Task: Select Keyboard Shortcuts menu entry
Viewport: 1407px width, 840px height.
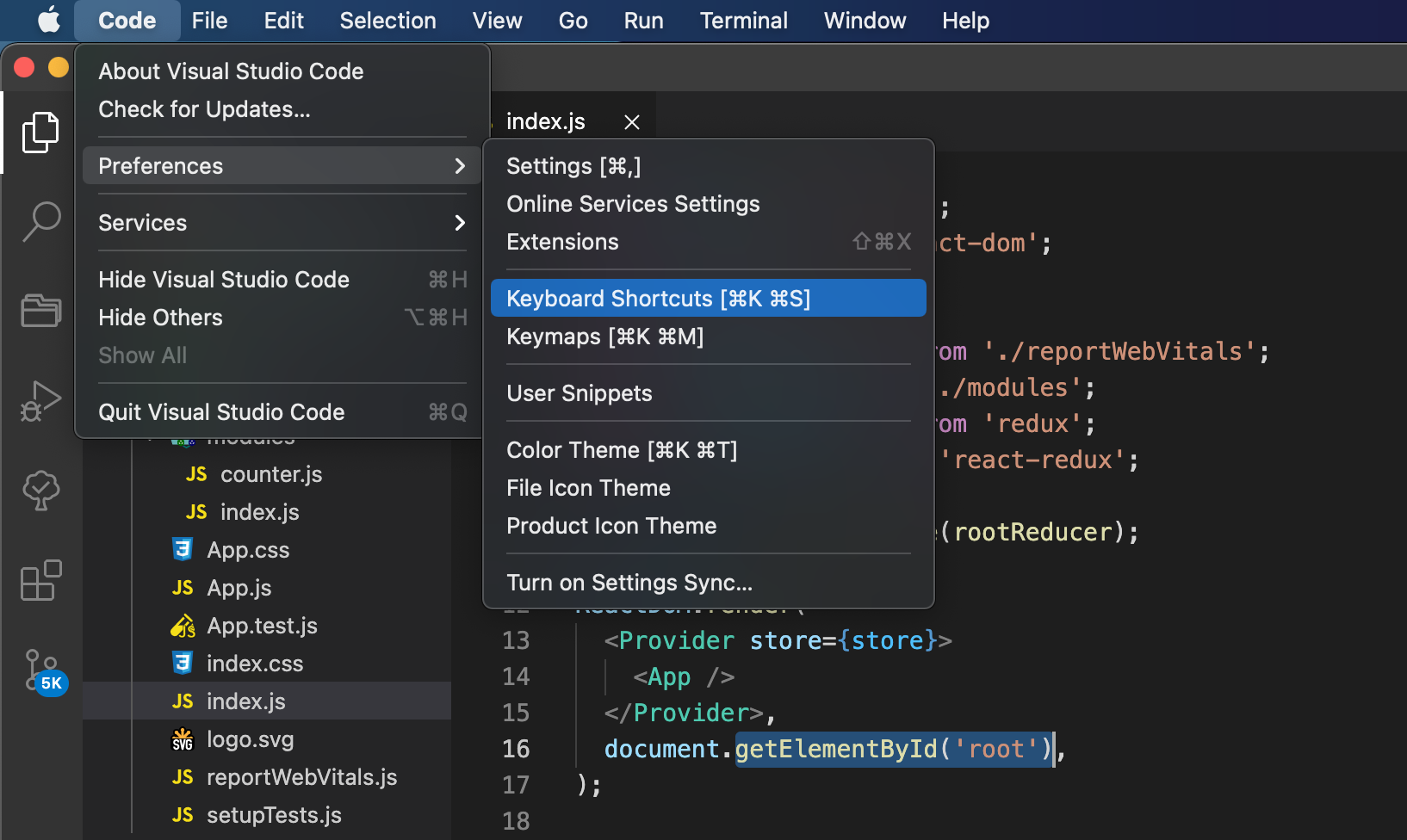Action: point(709,298)
